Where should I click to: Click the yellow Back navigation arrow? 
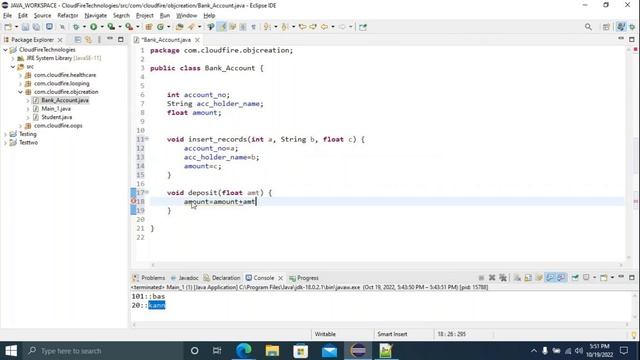324,27
